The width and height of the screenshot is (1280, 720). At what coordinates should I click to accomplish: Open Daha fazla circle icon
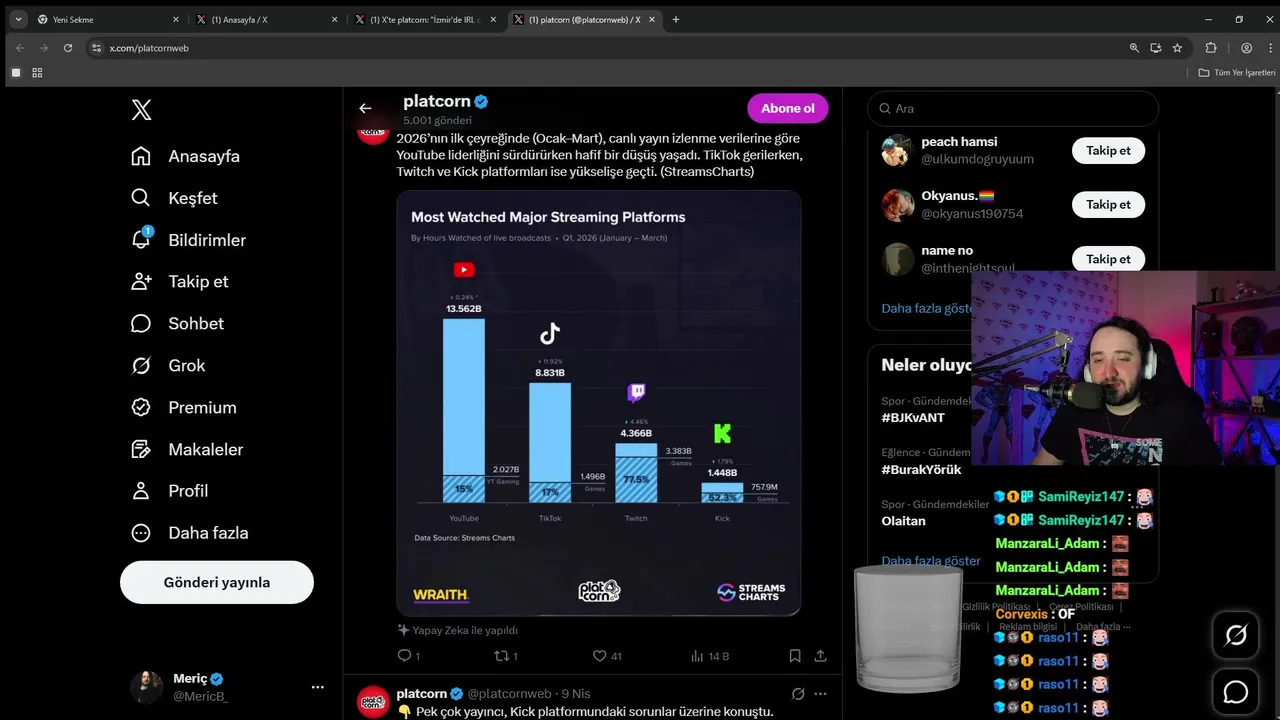[x=141, y=533]
